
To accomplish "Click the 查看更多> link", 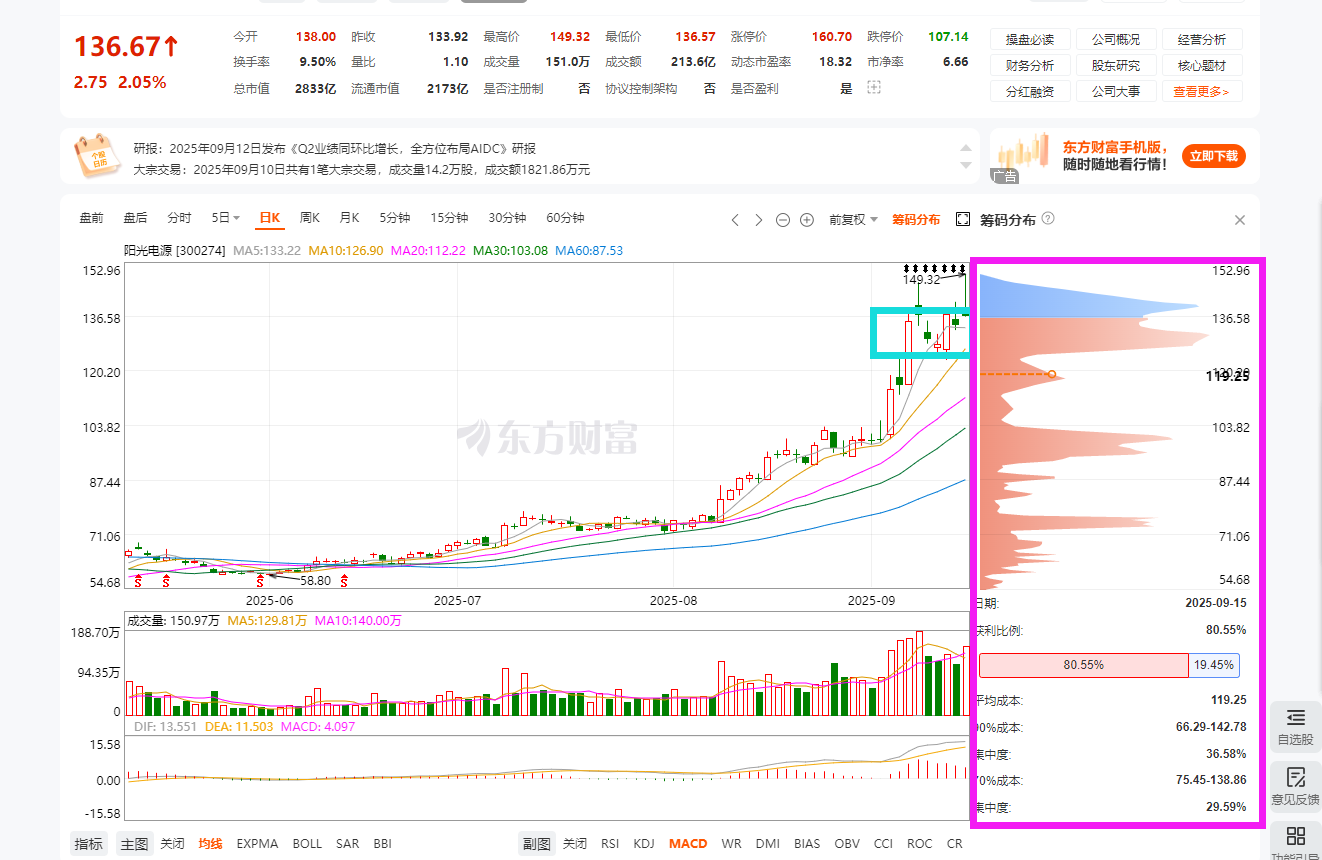I will (x=1202, y=91).
